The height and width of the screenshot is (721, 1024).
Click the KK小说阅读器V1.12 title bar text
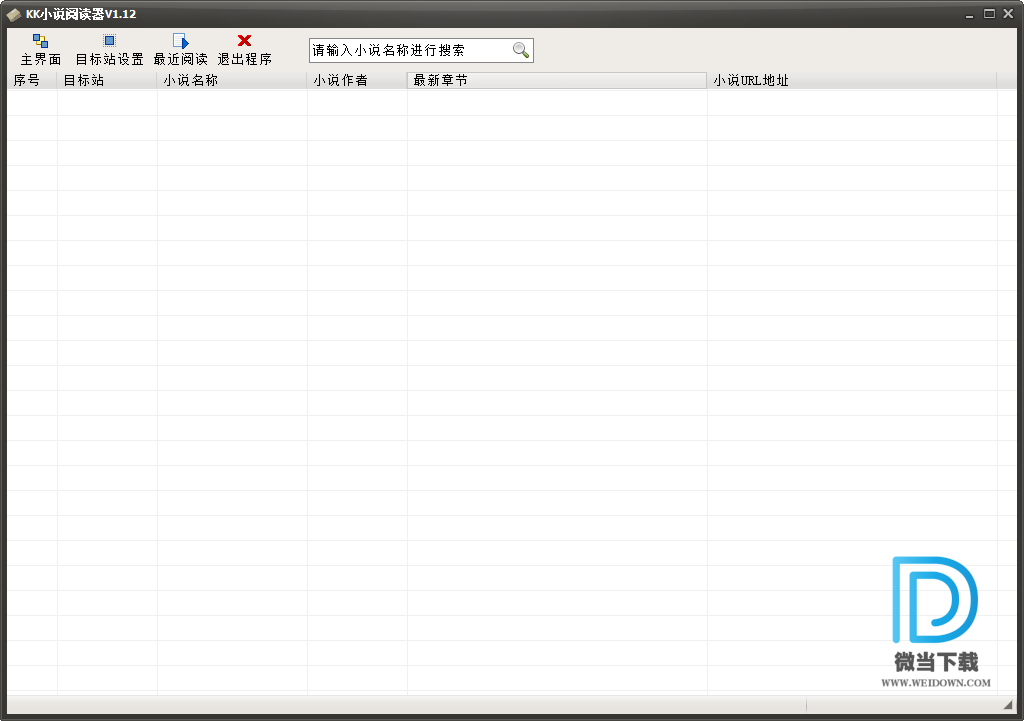[81, 14]
